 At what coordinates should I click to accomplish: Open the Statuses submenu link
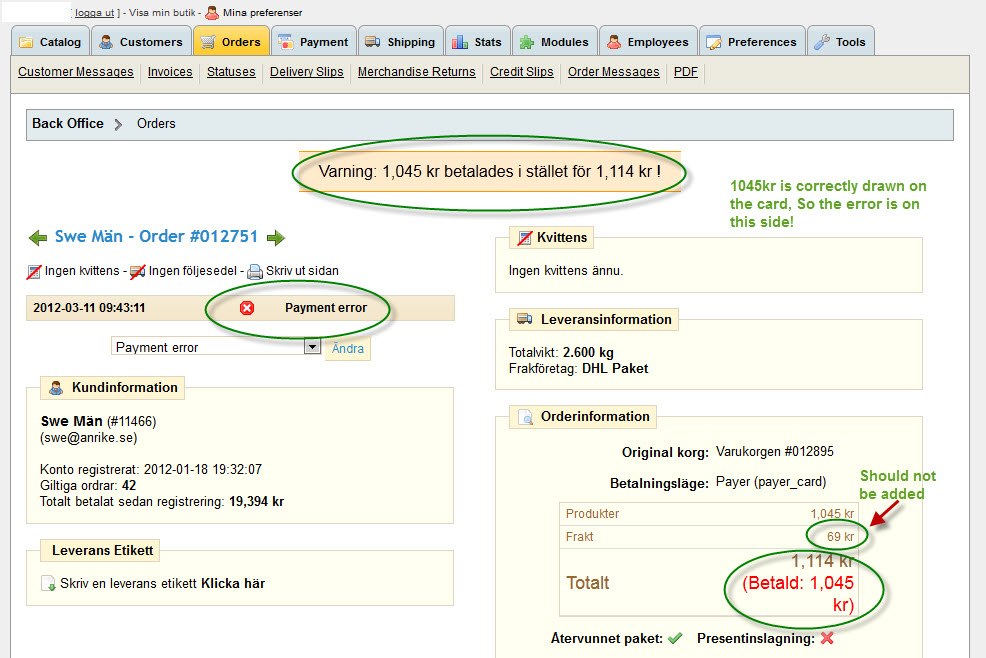[231, 72]
